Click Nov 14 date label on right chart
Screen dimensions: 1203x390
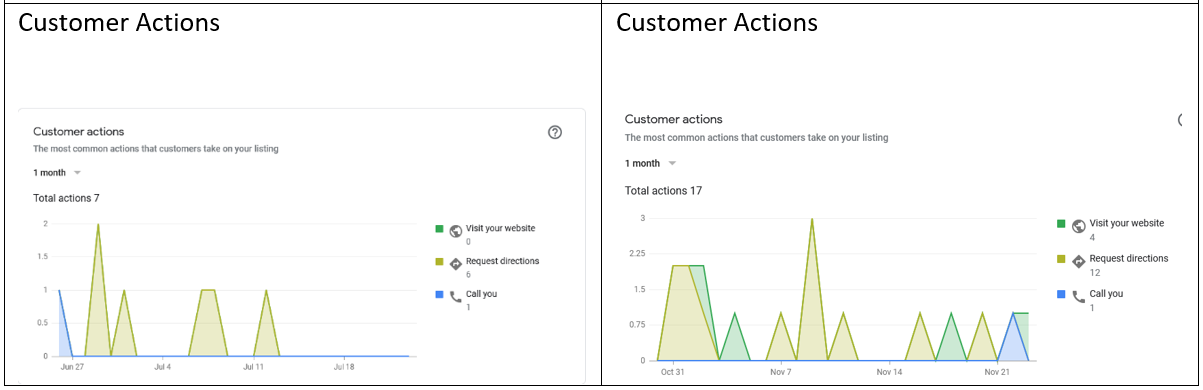889,371
